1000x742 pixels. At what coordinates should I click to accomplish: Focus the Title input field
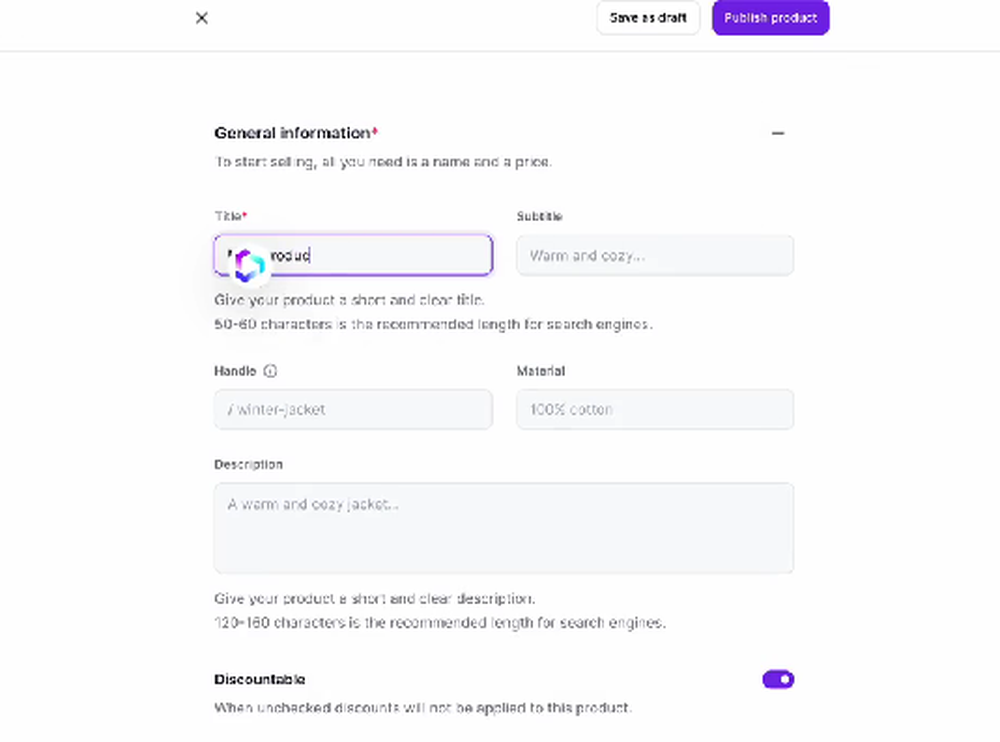tap(400, 256)
